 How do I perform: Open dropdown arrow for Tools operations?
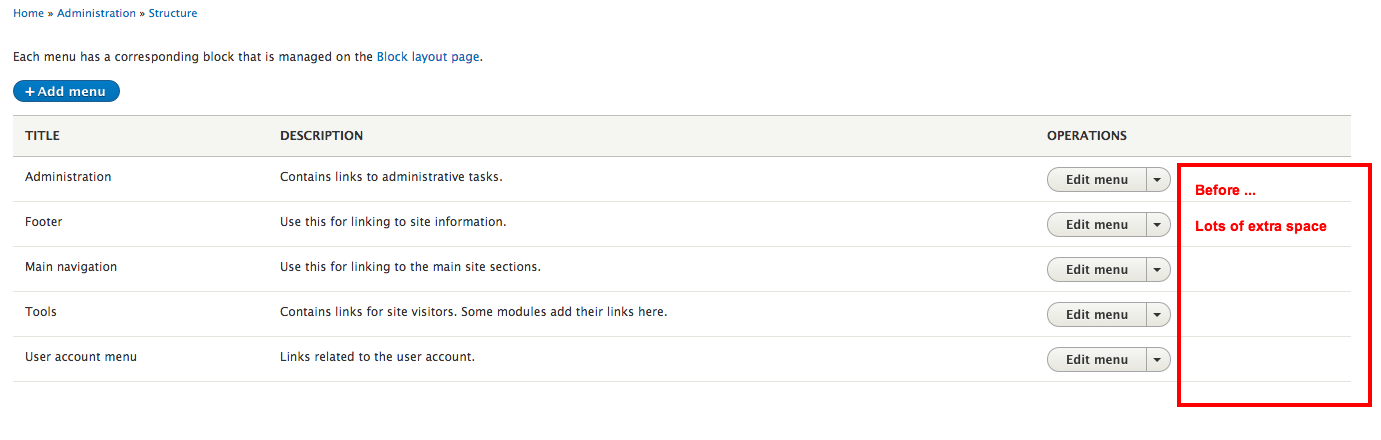[x=1157, y=315]
